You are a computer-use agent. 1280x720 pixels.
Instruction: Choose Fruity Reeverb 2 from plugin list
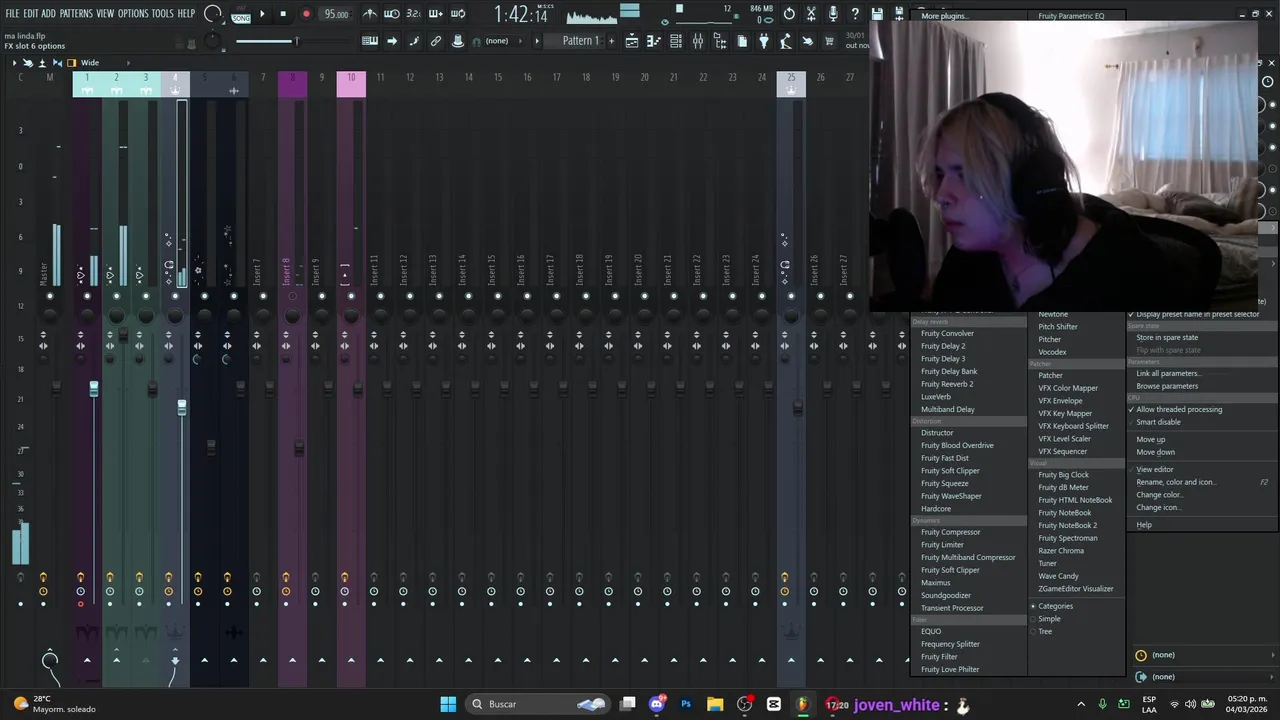(947, 384)
